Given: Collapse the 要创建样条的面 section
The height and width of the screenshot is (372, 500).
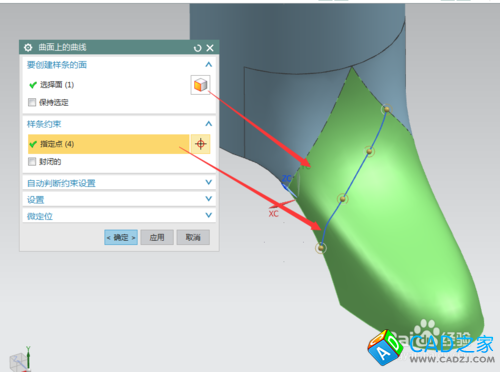Looking at the screenshot, I should coord(209,64).
